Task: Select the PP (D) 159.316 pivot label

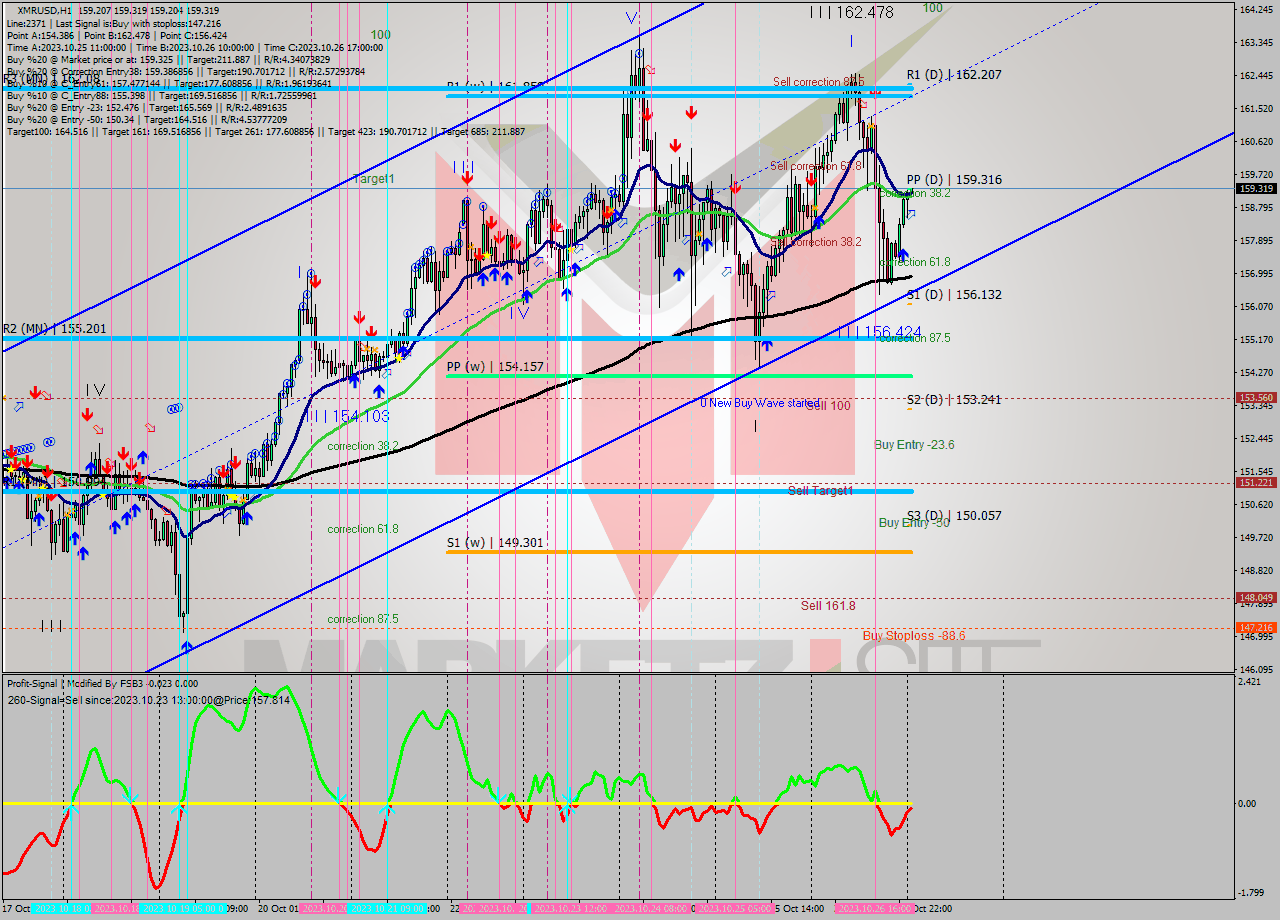Action: pyautogui.click(x=953, y=180)
